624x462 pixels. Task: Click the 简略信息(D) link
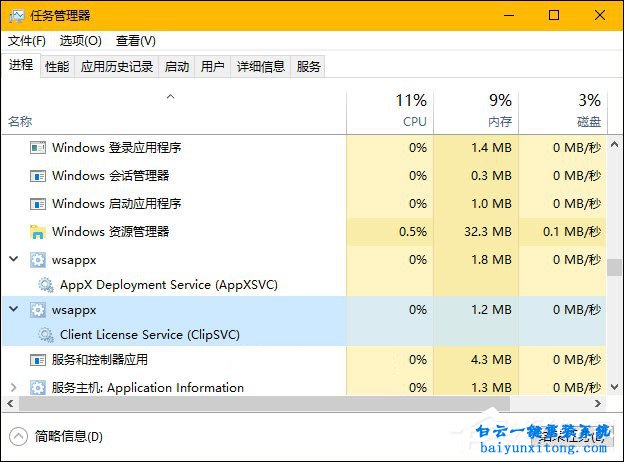(x=68, y=437)
